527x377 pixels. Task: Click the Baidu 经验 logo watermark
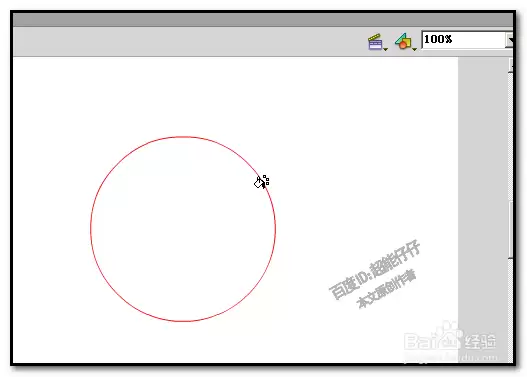click(450, 339)
